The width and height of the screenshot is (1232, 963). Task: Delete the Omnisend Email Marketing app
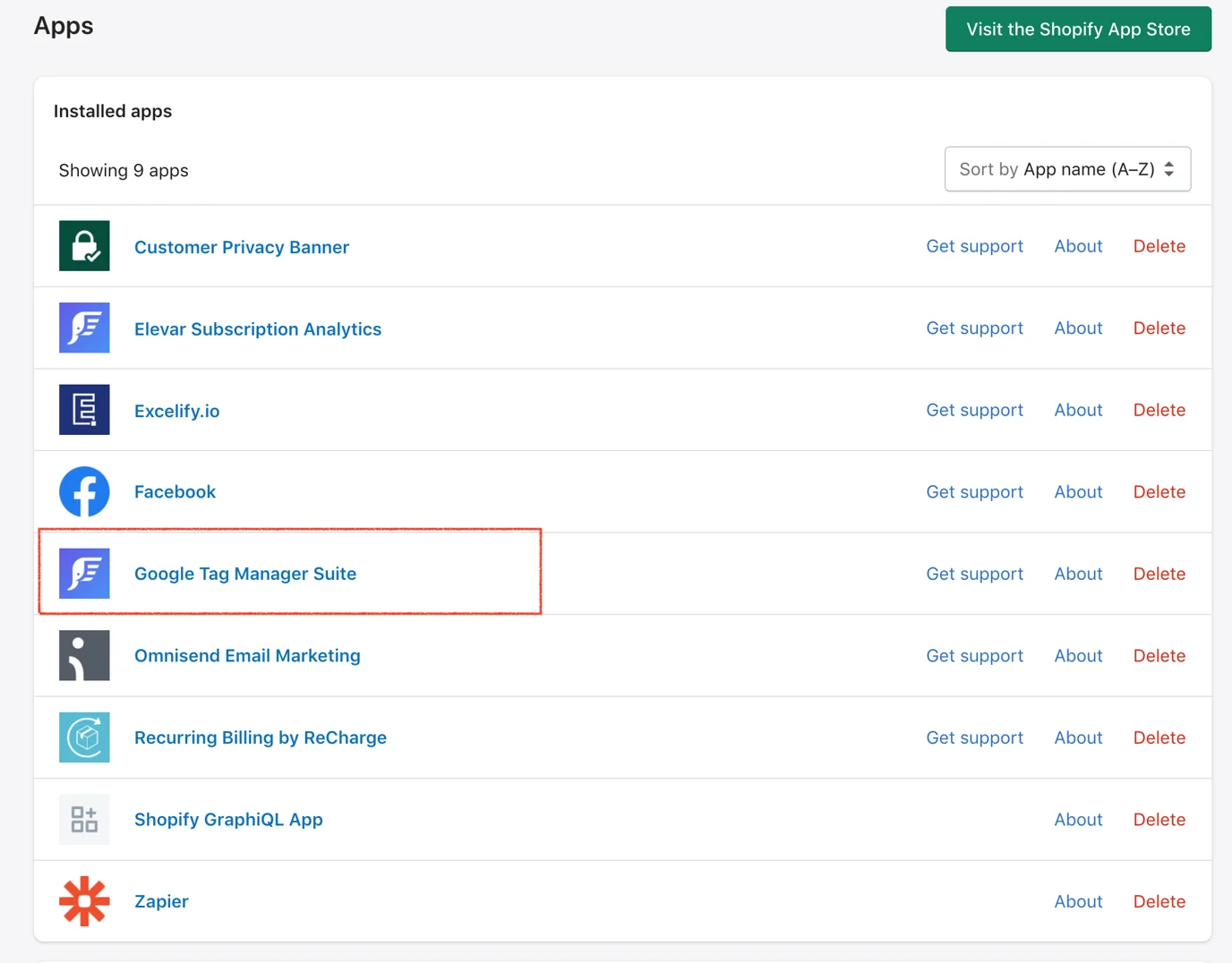tap(1159, 655)
